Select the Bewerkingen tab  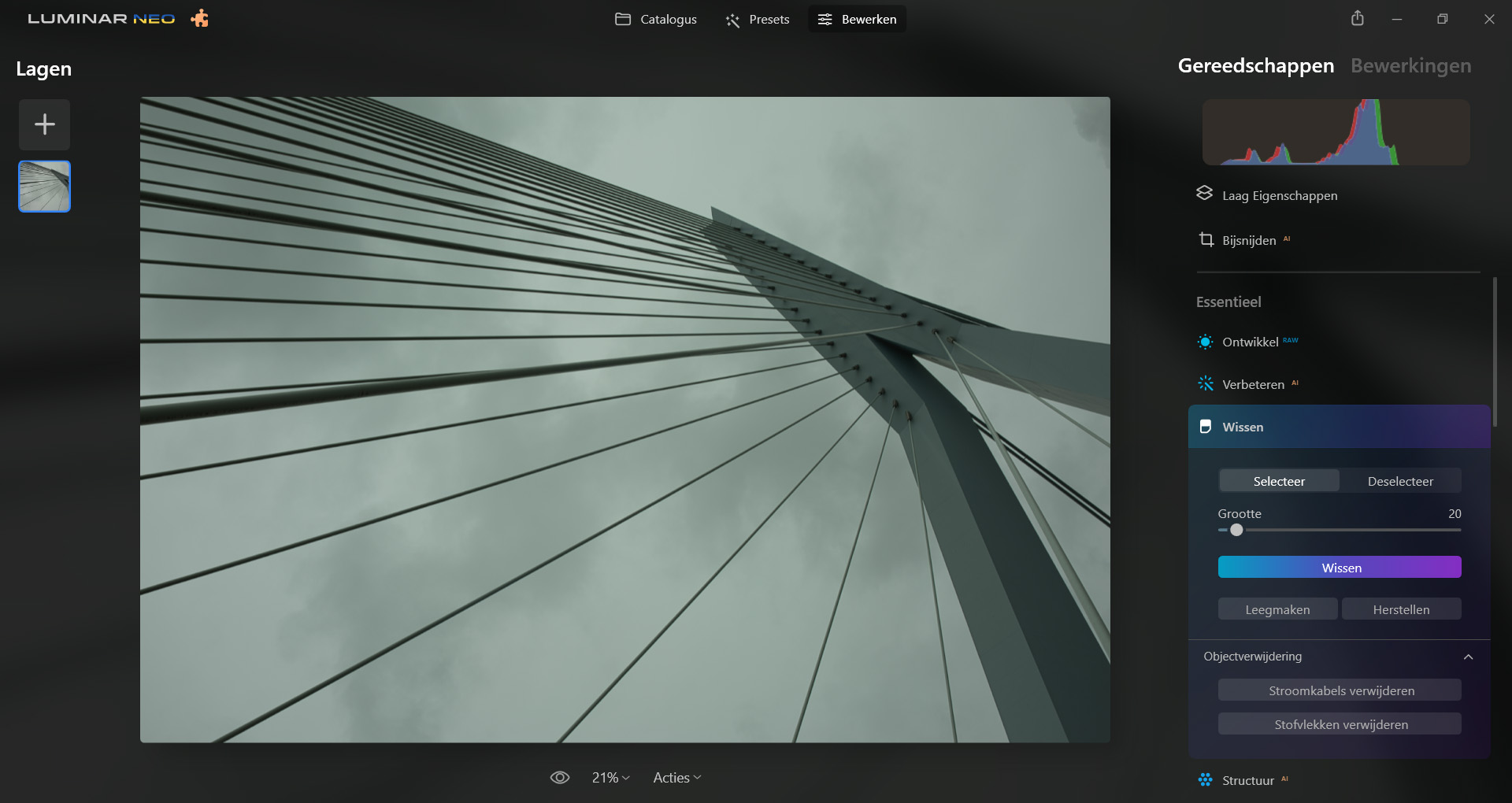[1410, 65]
